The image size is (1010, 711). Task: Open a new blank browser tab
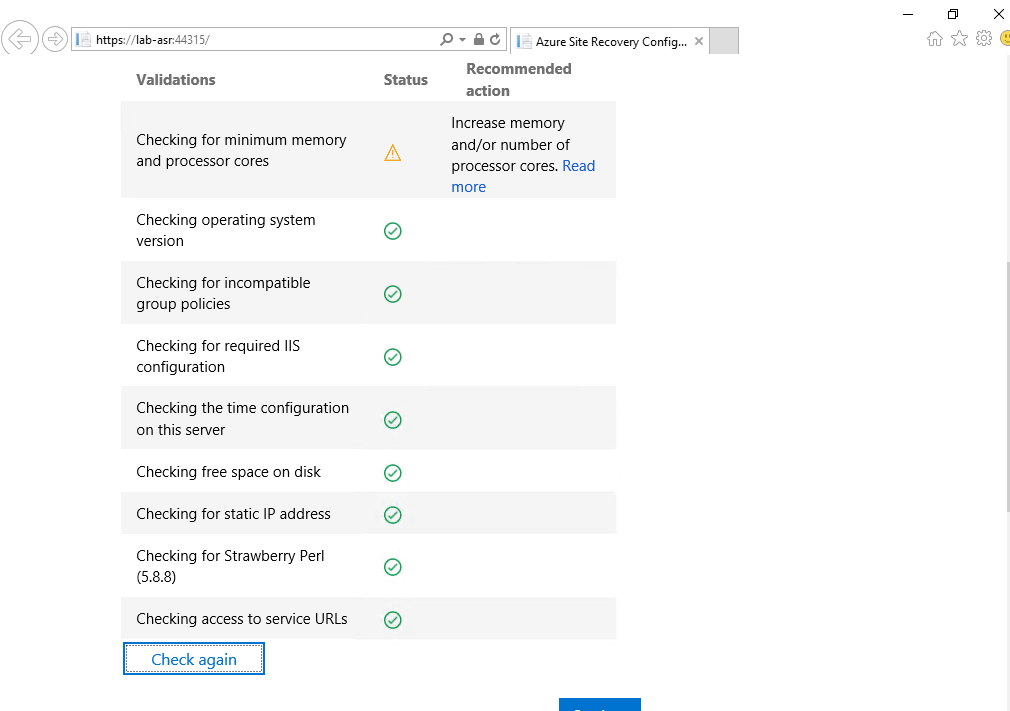click(723, 41)
